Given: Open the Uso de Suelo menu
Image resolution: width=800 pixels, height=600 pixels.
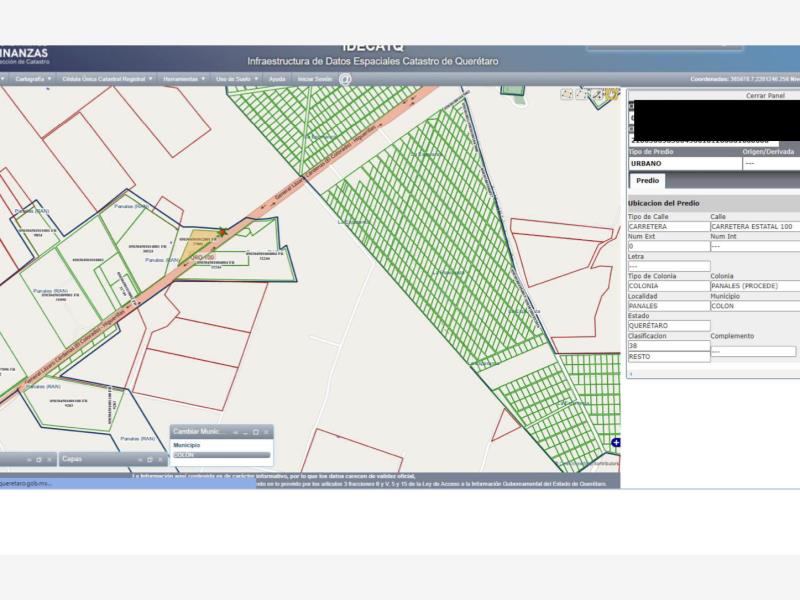Looking at the screenshot, I should pos(237,79).
